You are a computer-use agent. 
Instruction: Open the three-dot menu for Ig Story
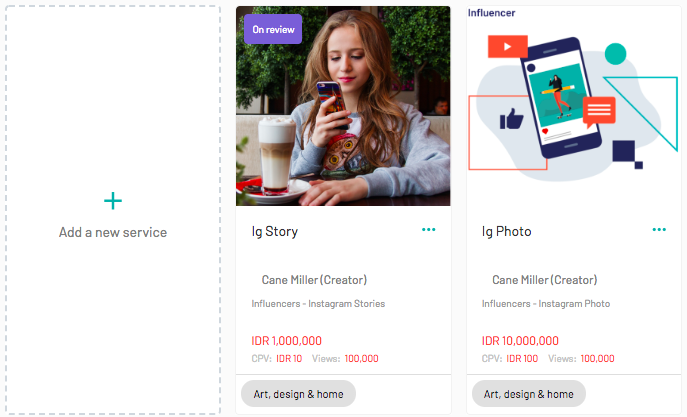click(428, 230)
